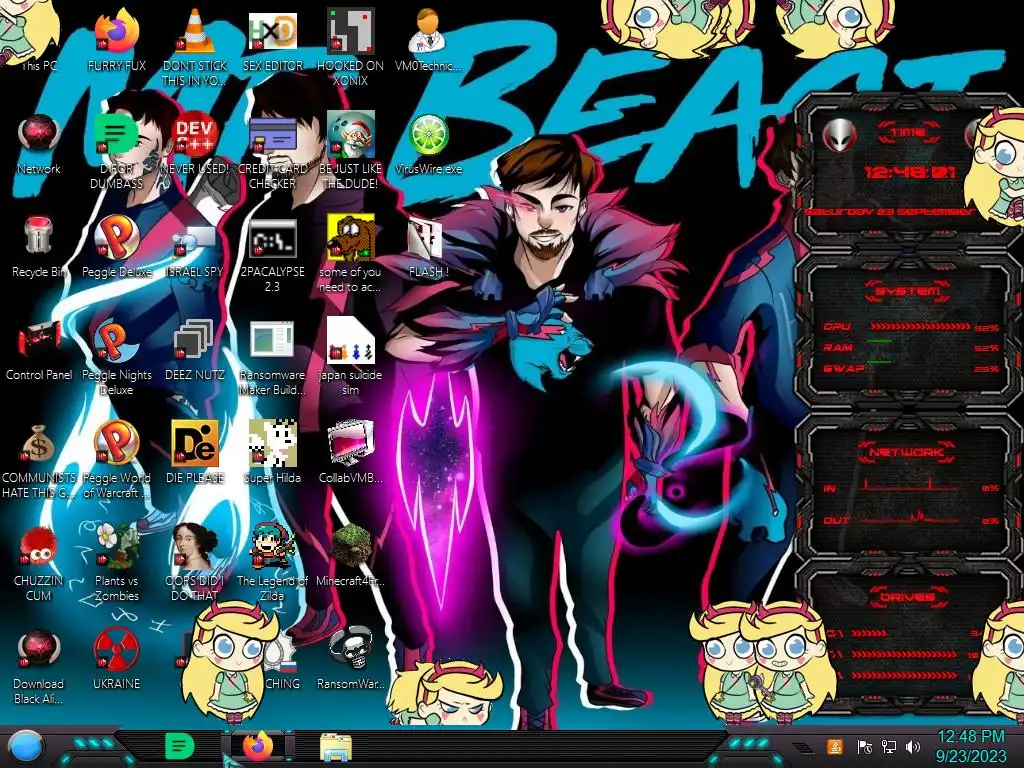Launch the Dev-C++ NEVER USED! shortcut
The width and height of the screenshot is (1024, 768).
click(x=195, y=135)
